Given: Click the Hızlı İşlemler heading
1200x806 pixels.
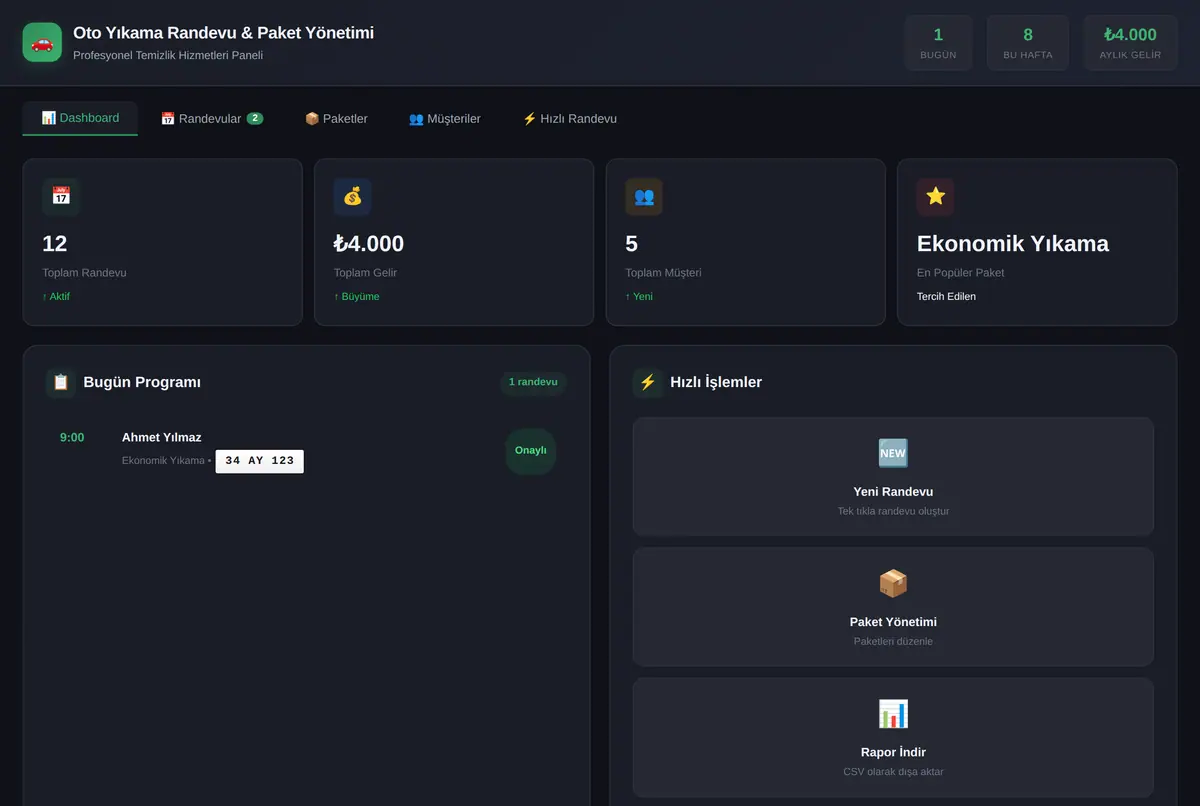Looking at the screenshot, I should 716,382.
